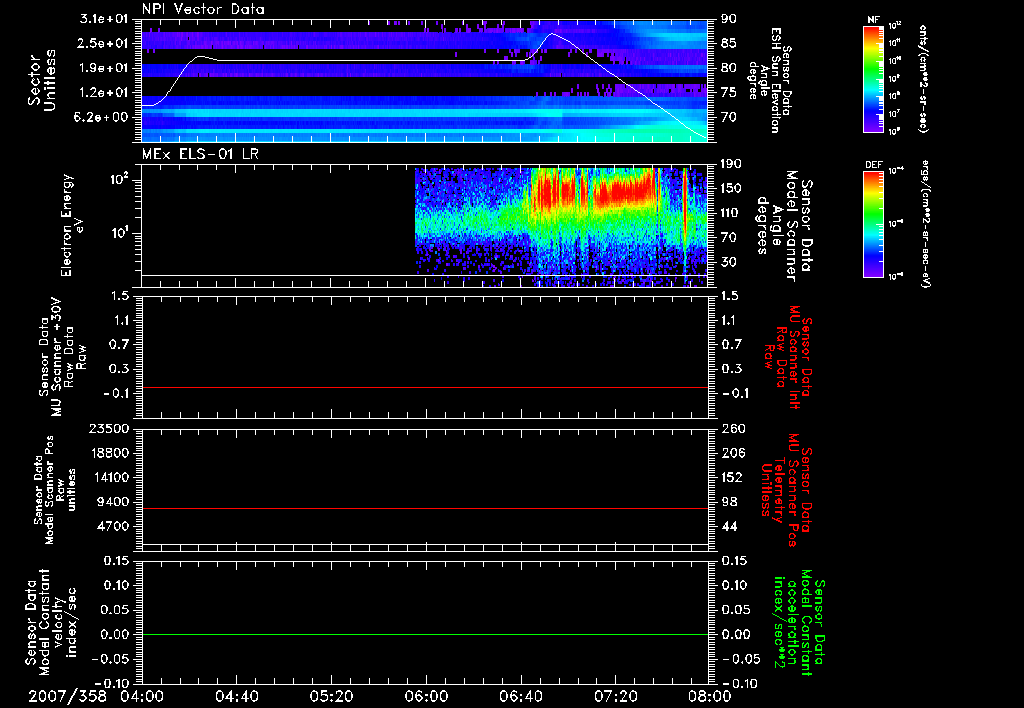Click the "04:00" time axis label
This screenshot has width=1024, height=708.
click(x=142, y=696)
